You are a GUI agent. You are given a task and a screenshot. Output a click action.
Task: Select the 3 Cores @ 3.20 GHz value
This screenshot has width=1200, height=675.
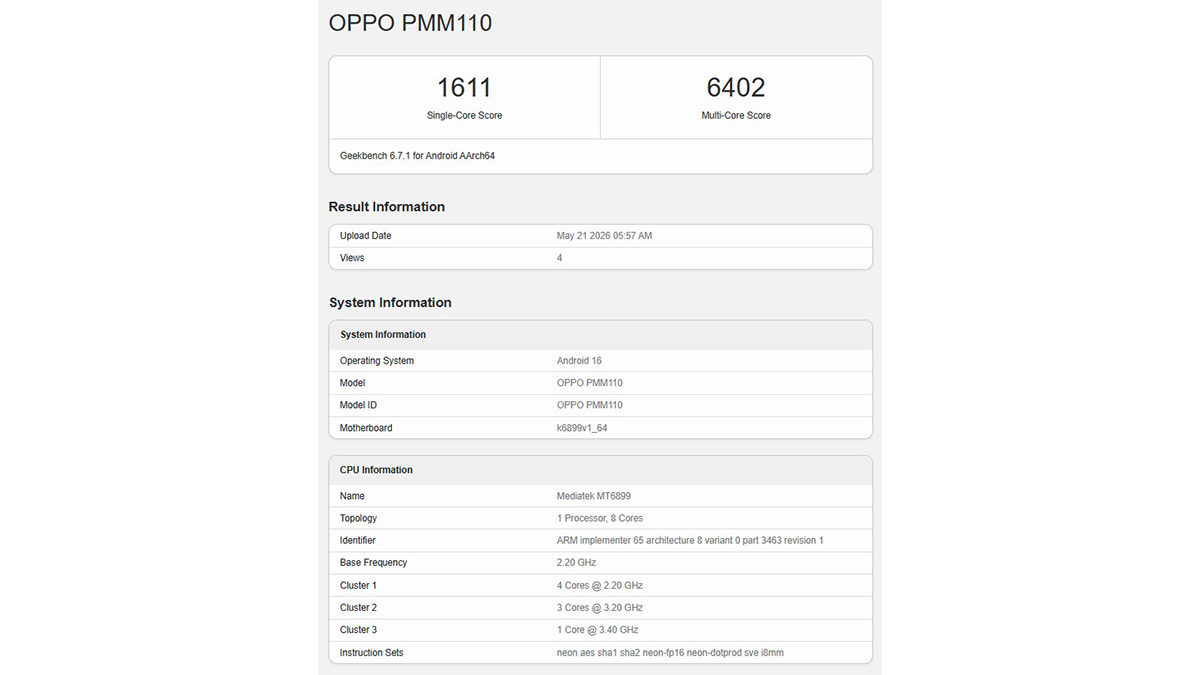click(x=600, y=607)
